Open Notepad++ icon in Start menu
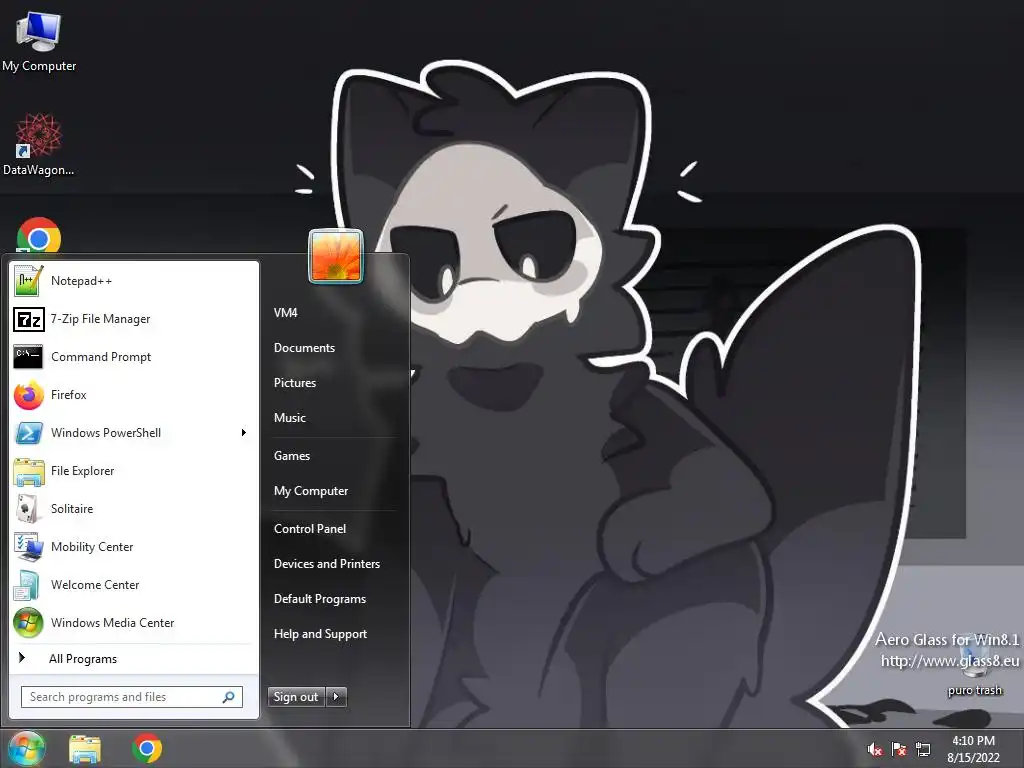This screenshot has height=768, width=1024. pos(28,281)
